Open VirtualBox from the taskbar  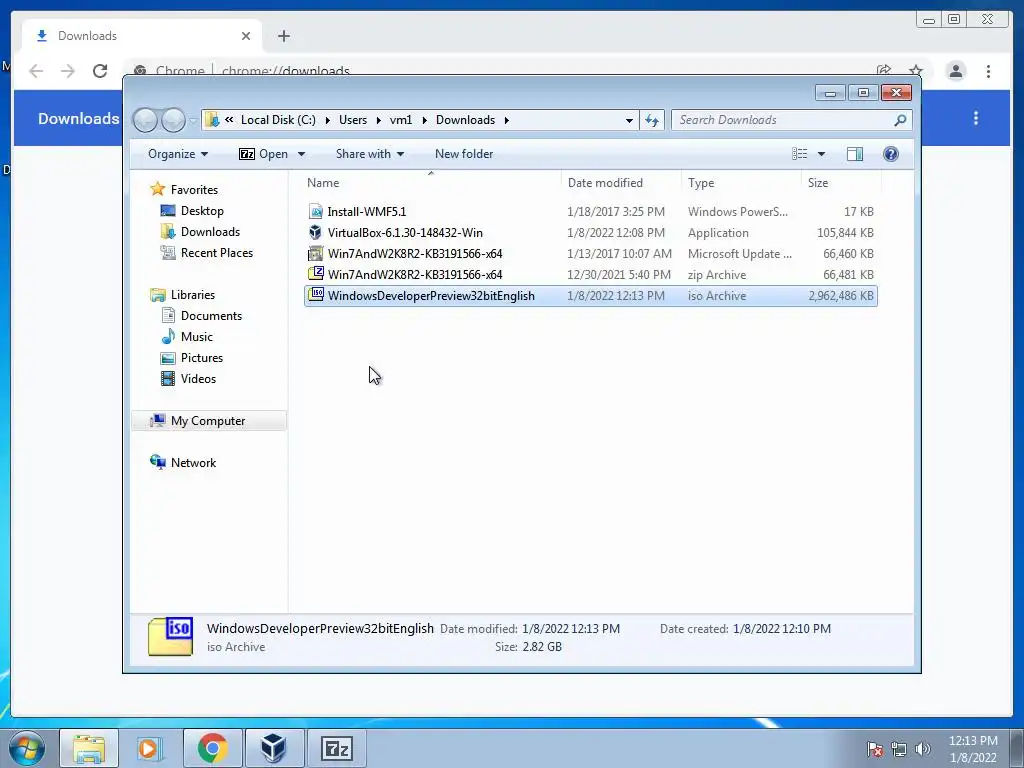point(274,749)
